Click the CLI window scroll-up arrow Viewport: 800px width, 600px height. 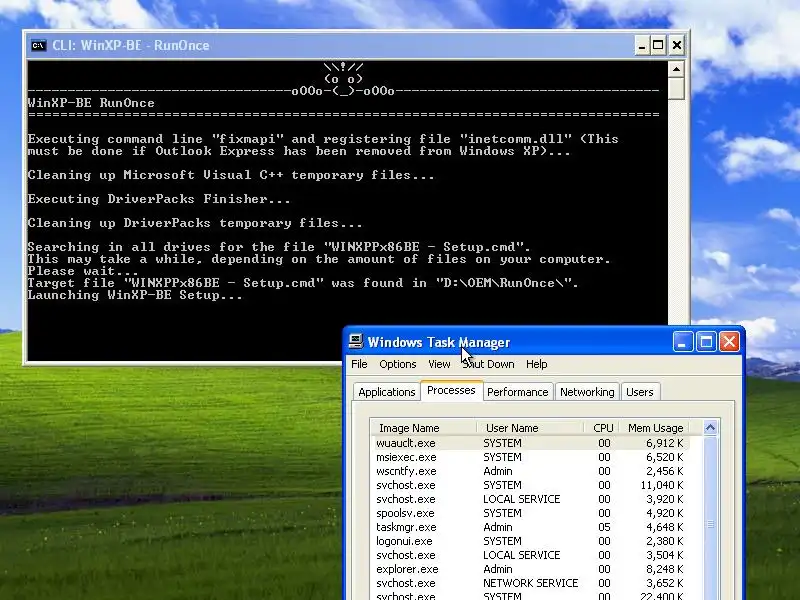tap(676, 69)
